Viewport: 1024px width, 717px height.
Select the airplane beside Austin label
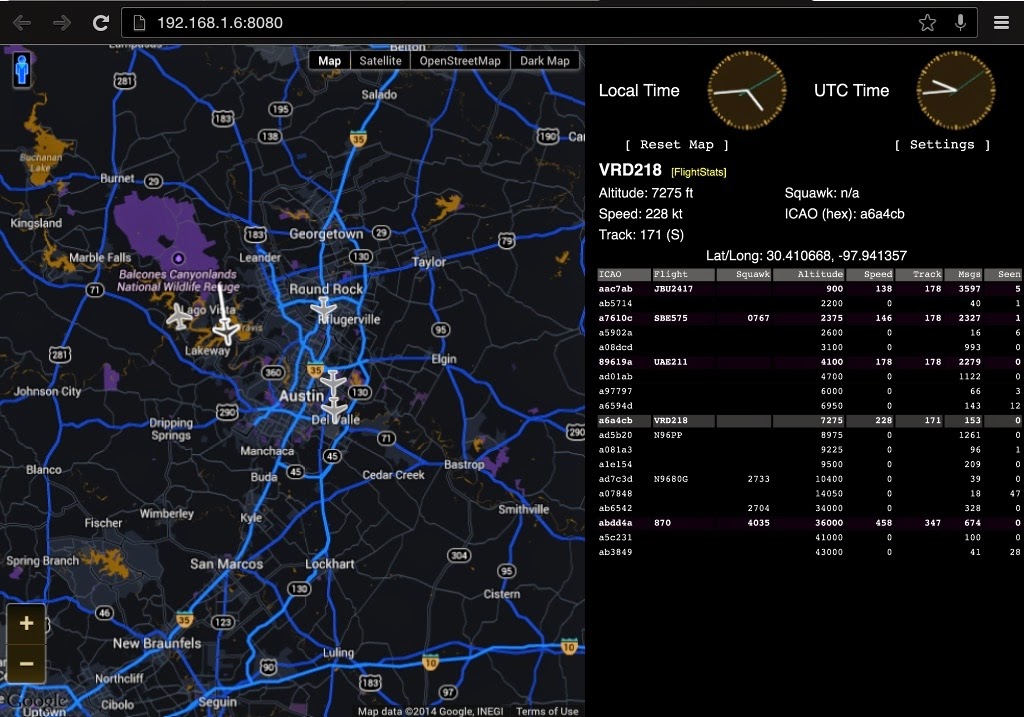(x=332, y=383)
